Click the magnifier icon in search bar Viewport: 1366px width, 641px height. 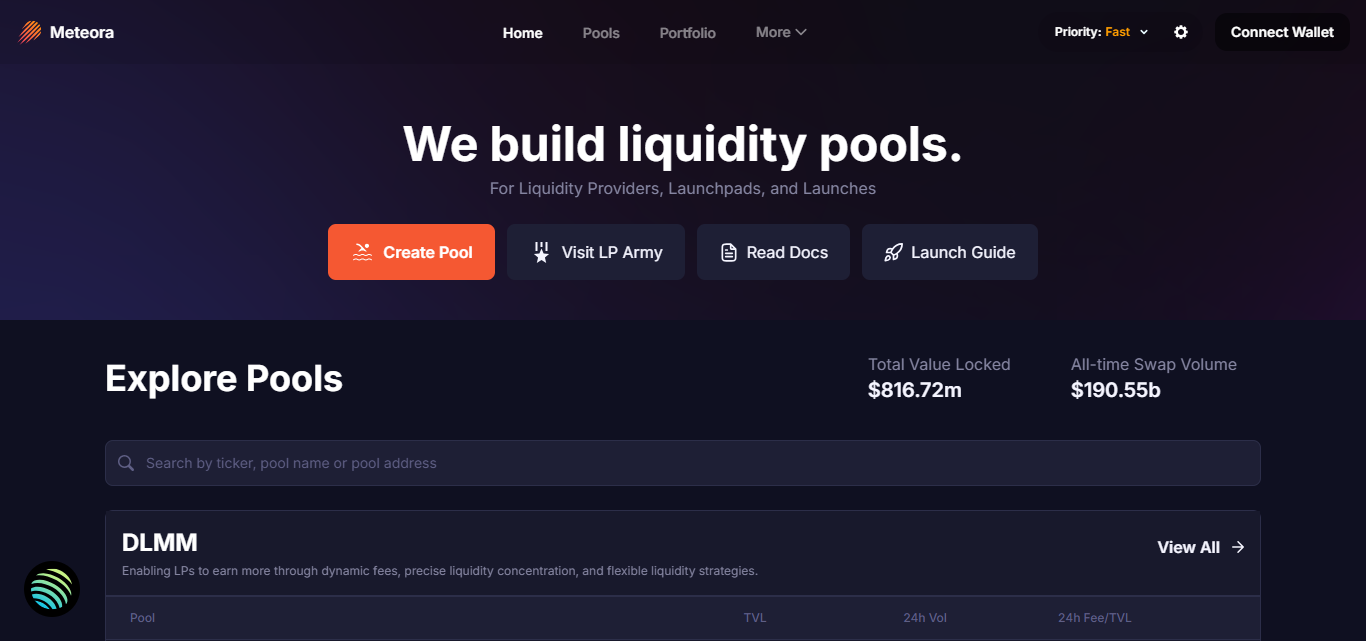point(126,463)
